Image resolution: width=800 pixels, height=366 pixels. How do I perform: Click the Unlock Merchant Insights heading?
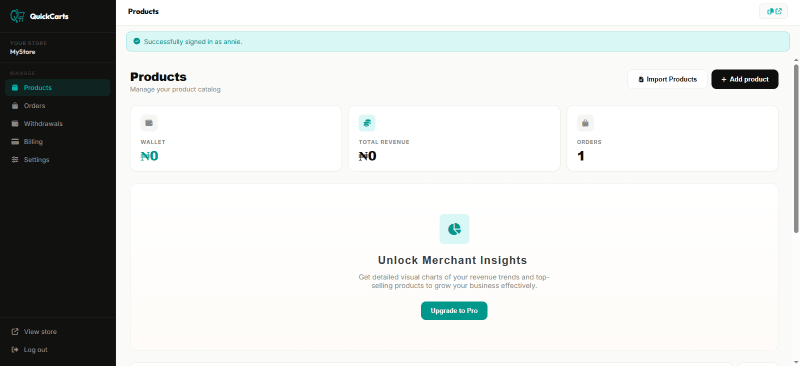pos(453,260)
